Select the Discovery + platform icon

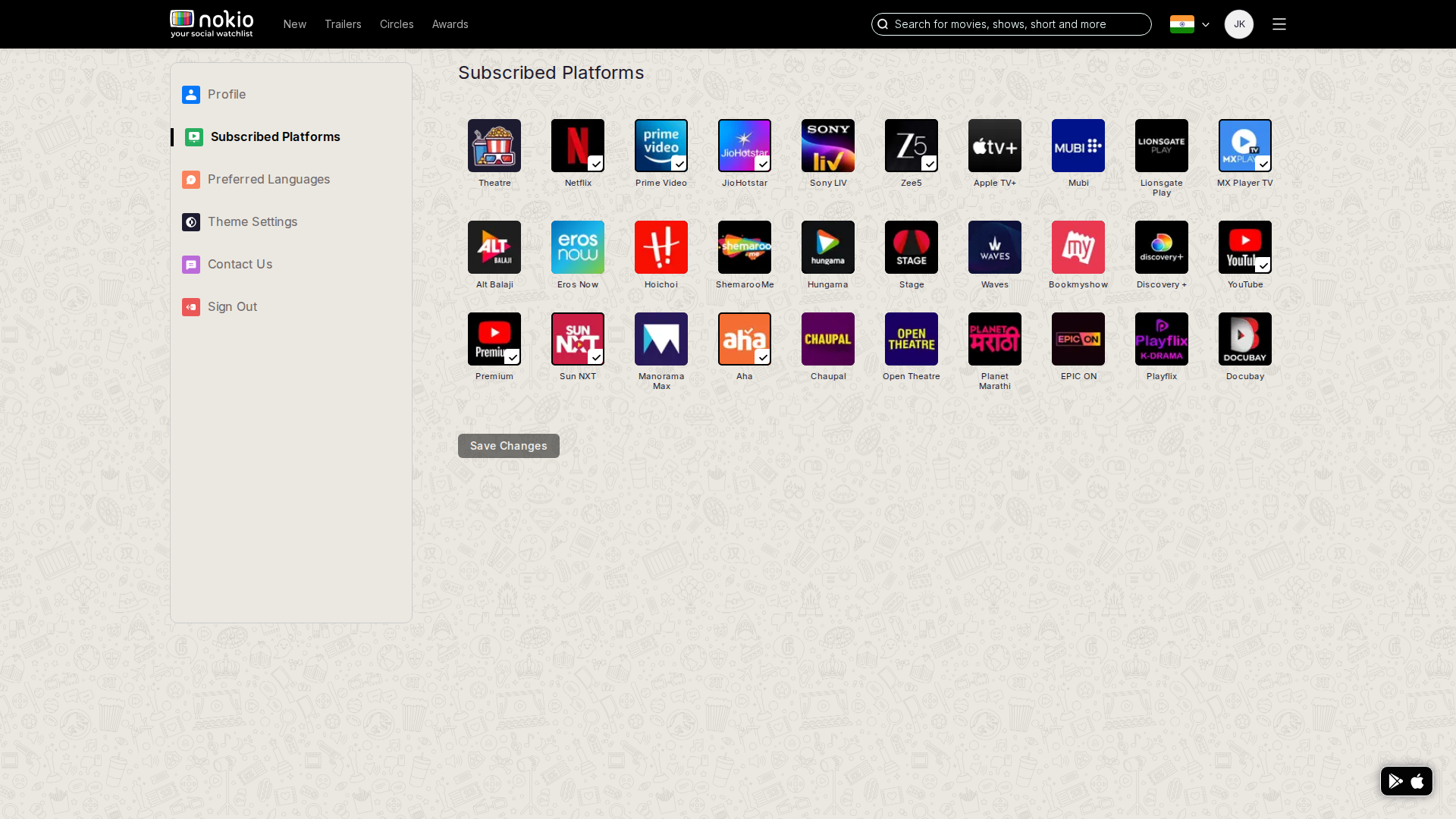click(x=1162, y=247)
